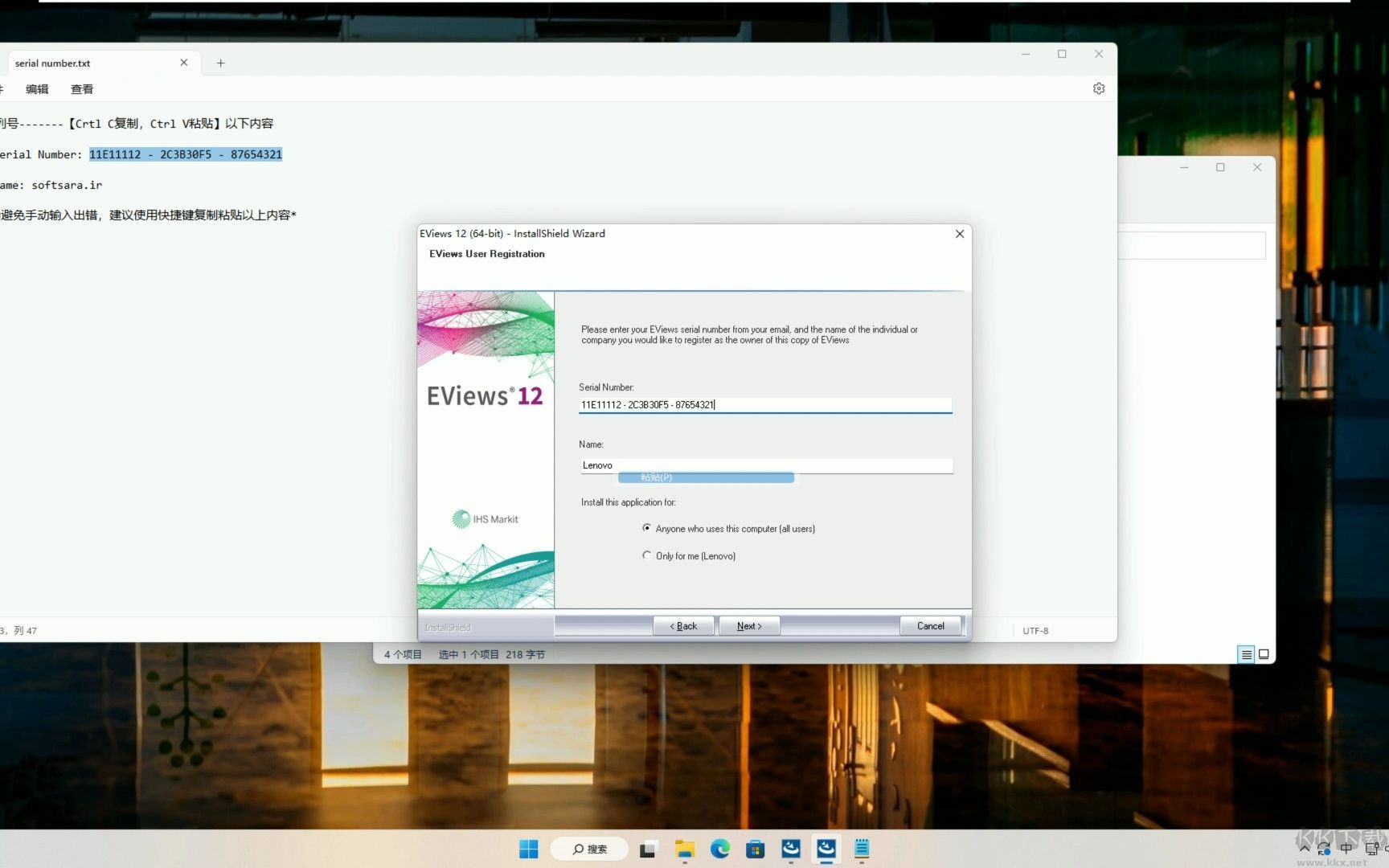Go Back in the InstallShield wizard
This screenshot has width=1389, height=868.
pos(683,626)
